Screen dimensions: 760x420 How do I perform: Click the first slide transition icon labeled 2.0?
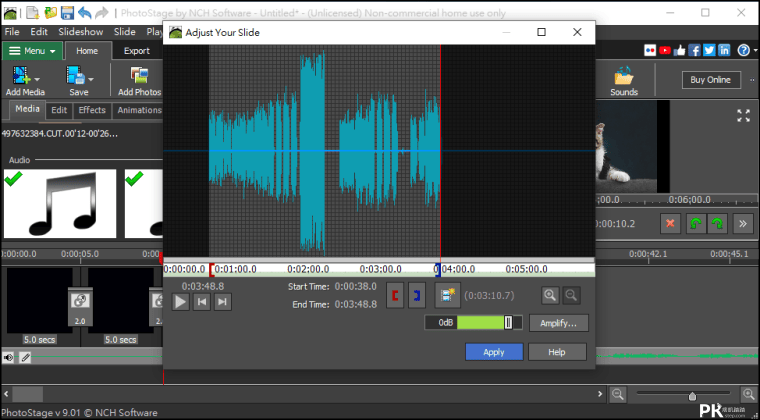pos(79,305)
